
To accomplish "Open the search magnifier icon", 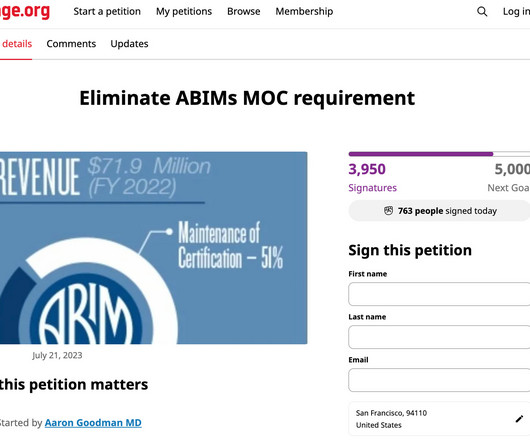I will pyautogui.click(x=482, y=11).
